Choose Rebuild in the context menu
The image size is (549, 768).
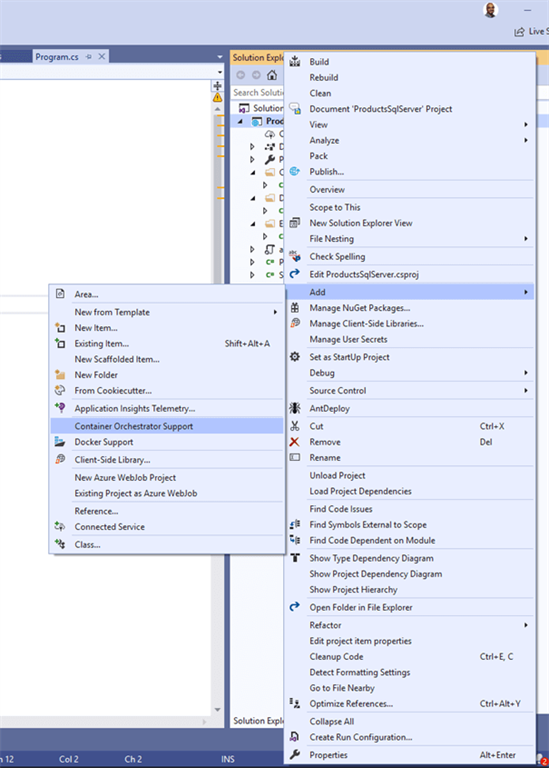point(410,77)
